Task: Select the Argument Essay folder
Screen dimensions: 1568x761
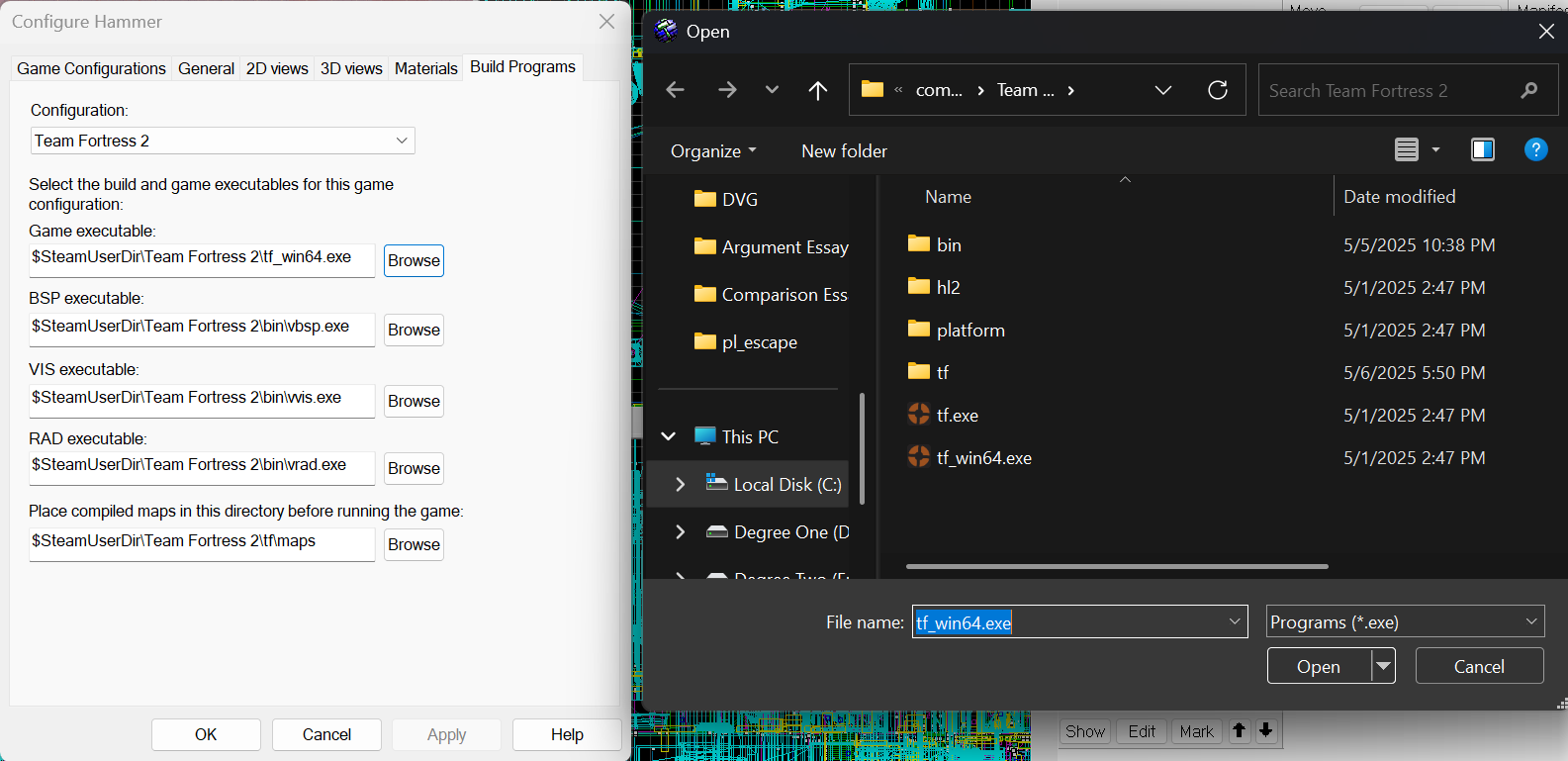Action: pos(772,246)
